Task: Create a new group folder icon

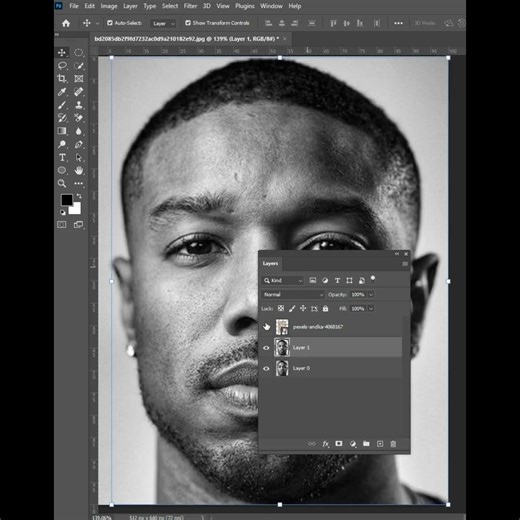Action: pyautogui.click(x=366, y=444)
